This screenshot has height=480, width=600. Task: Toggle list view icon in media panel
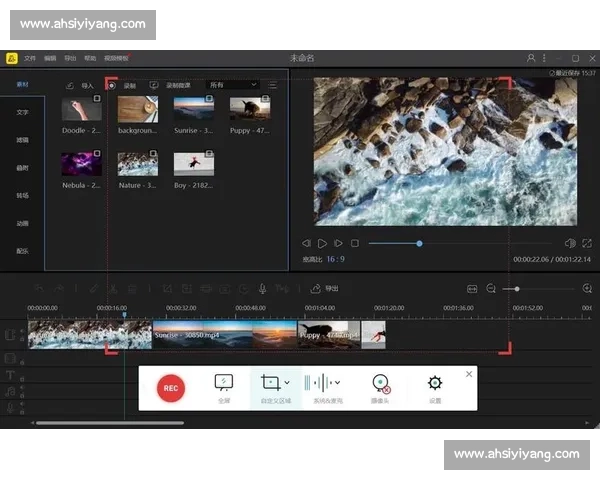coord(273,85)
